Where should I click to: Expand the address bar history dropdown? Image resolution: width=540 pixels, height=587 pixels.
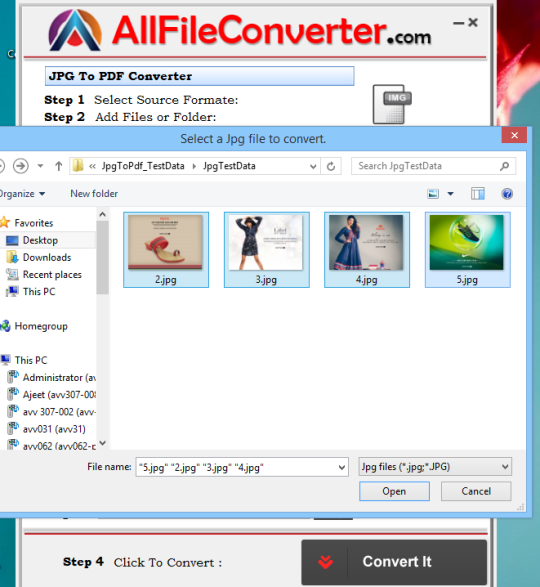point(313,166)
